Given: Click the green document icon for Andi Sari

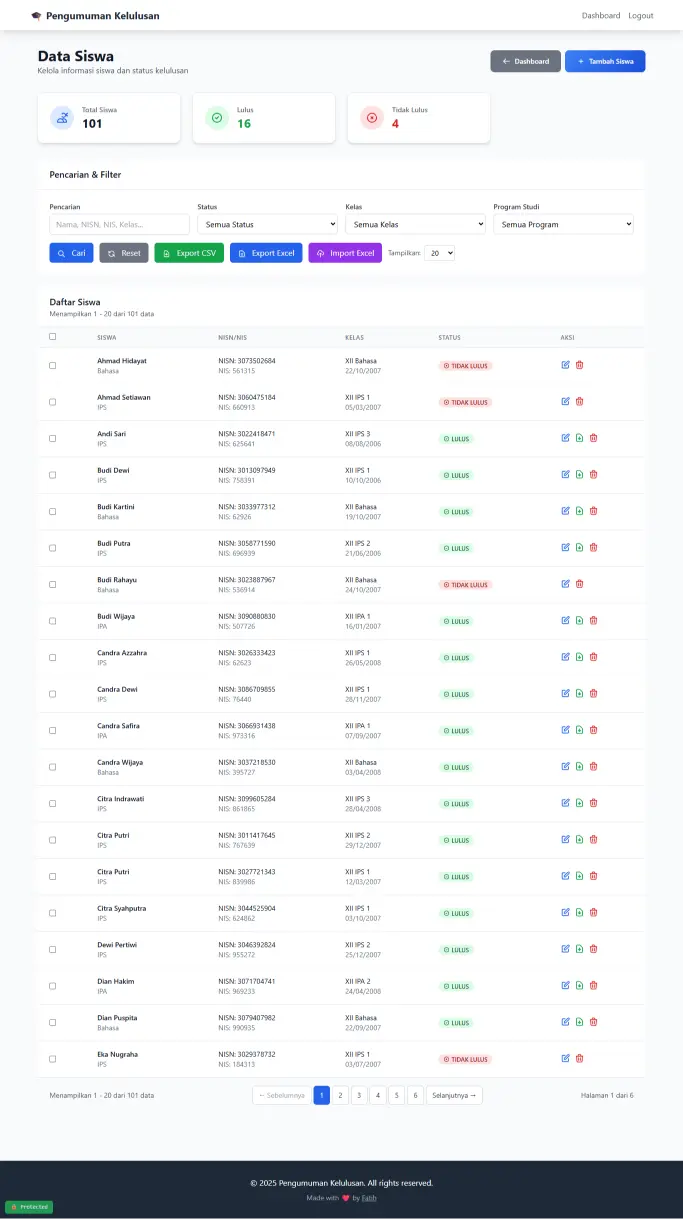Looking at the screenshot, I should [x=579, y=438].
